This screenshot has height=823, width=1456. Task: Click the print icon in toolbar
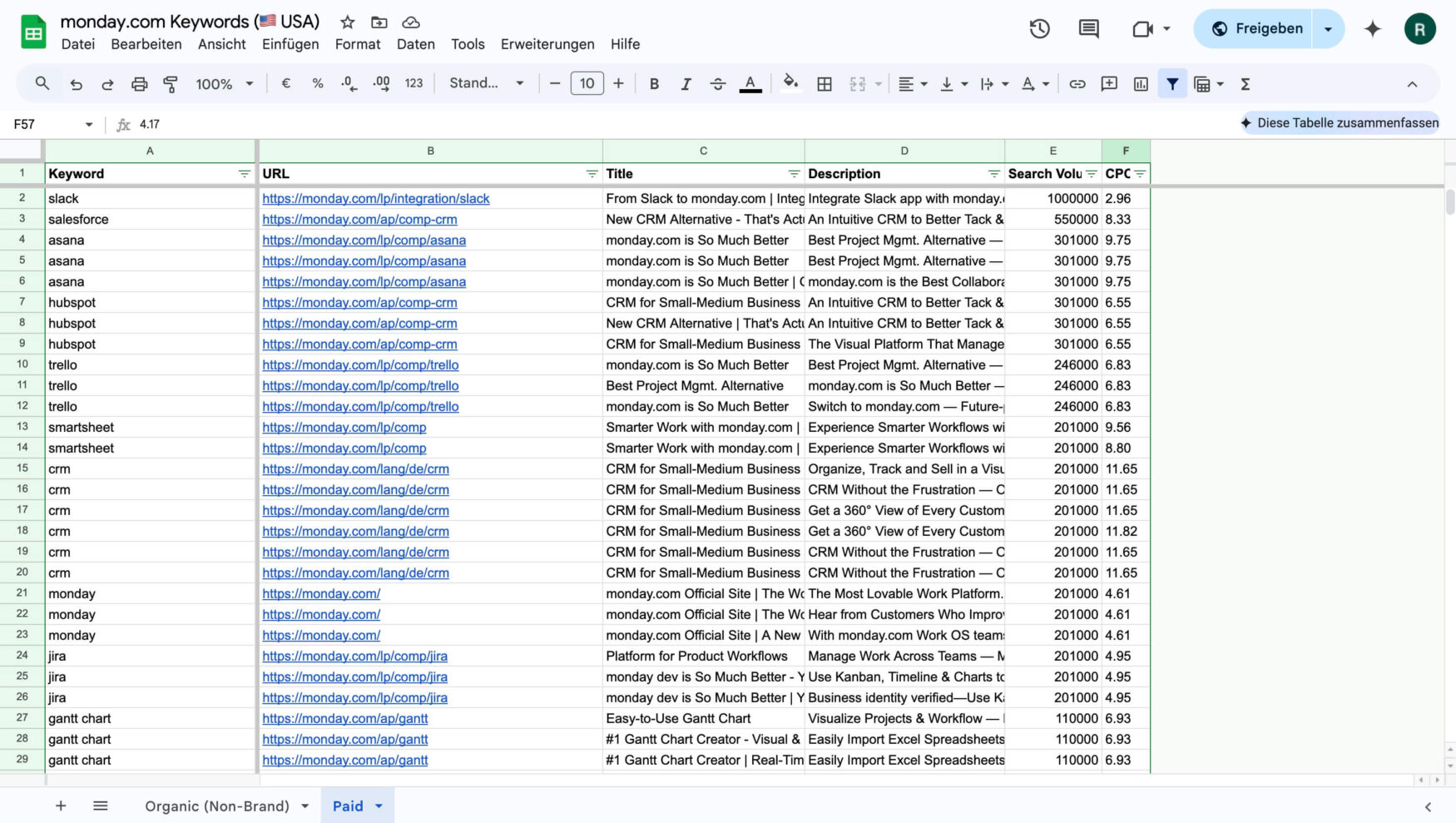click(x=139, y=84)
